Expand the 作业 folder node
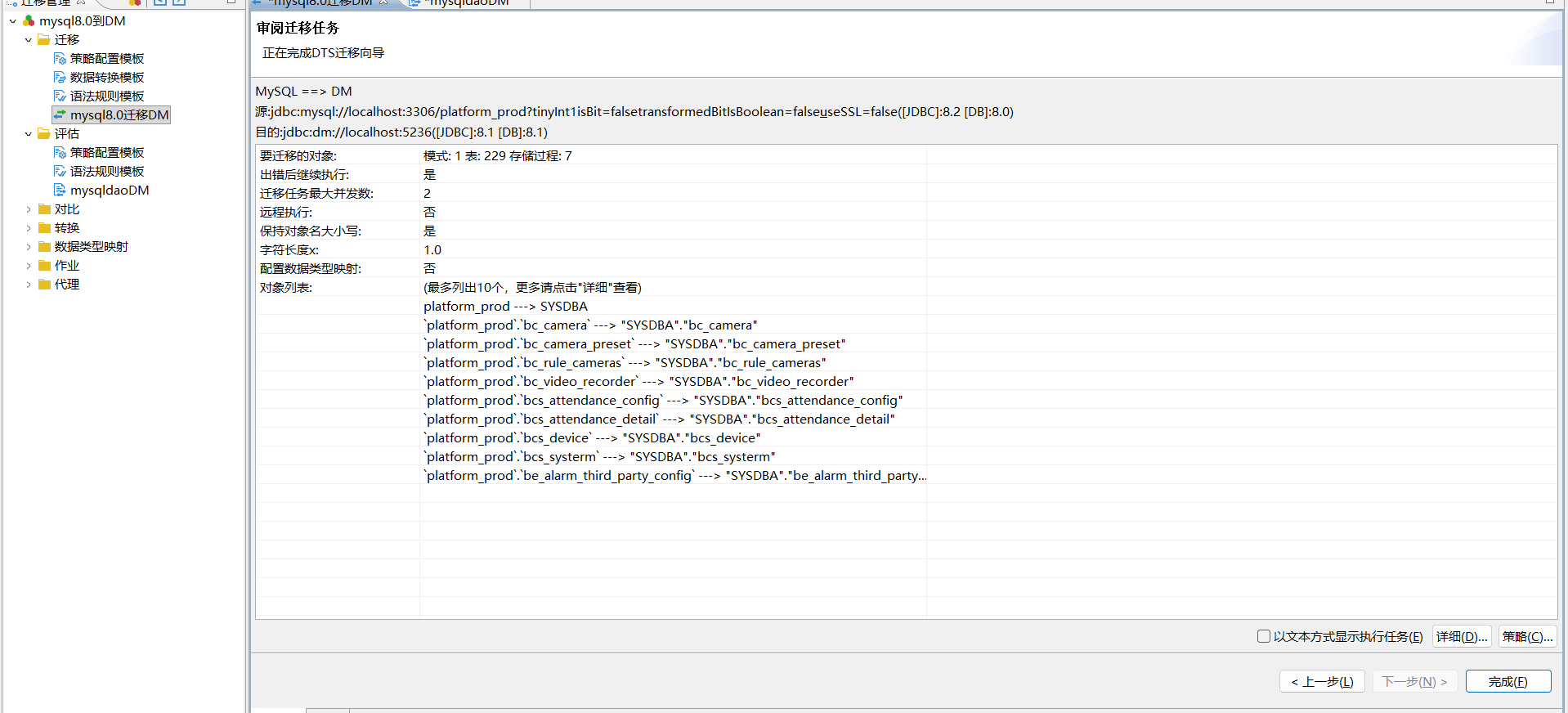The width and height of the screenshot is (1568, 713). (x=29, y=266)
